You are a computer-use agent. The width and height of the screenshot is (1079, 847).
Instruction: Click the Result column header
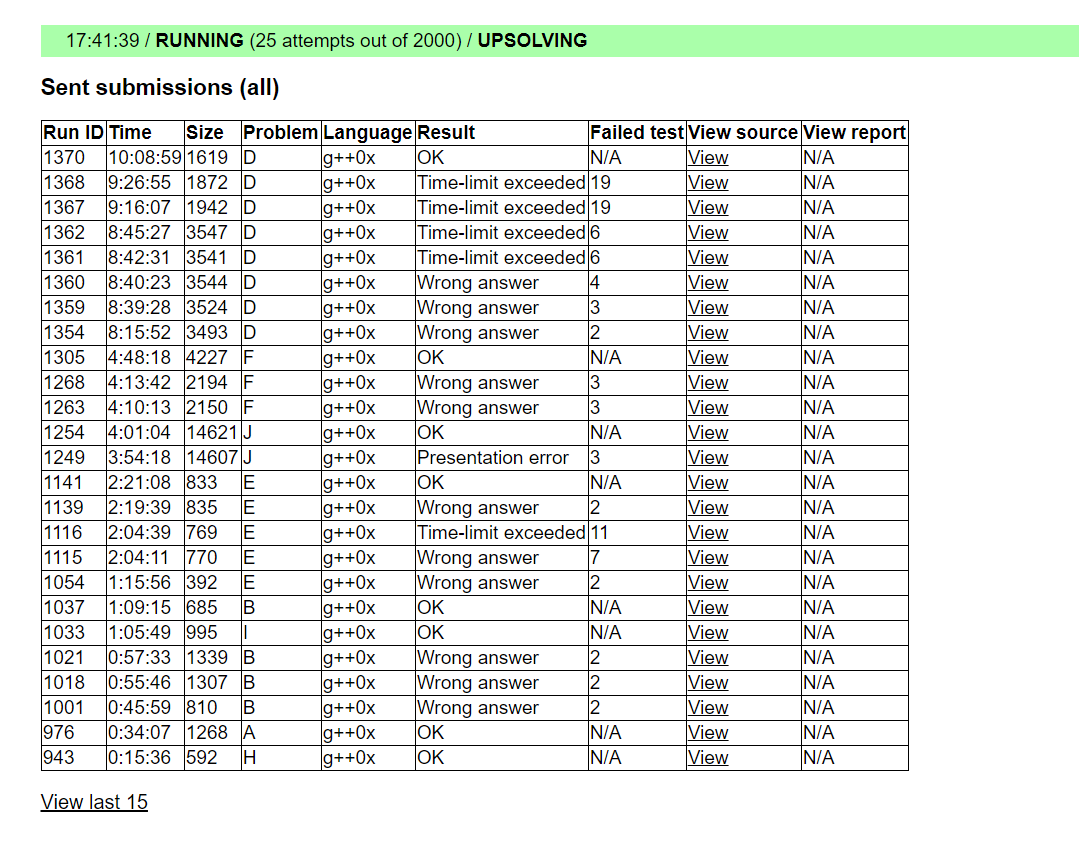click(446, 133)
